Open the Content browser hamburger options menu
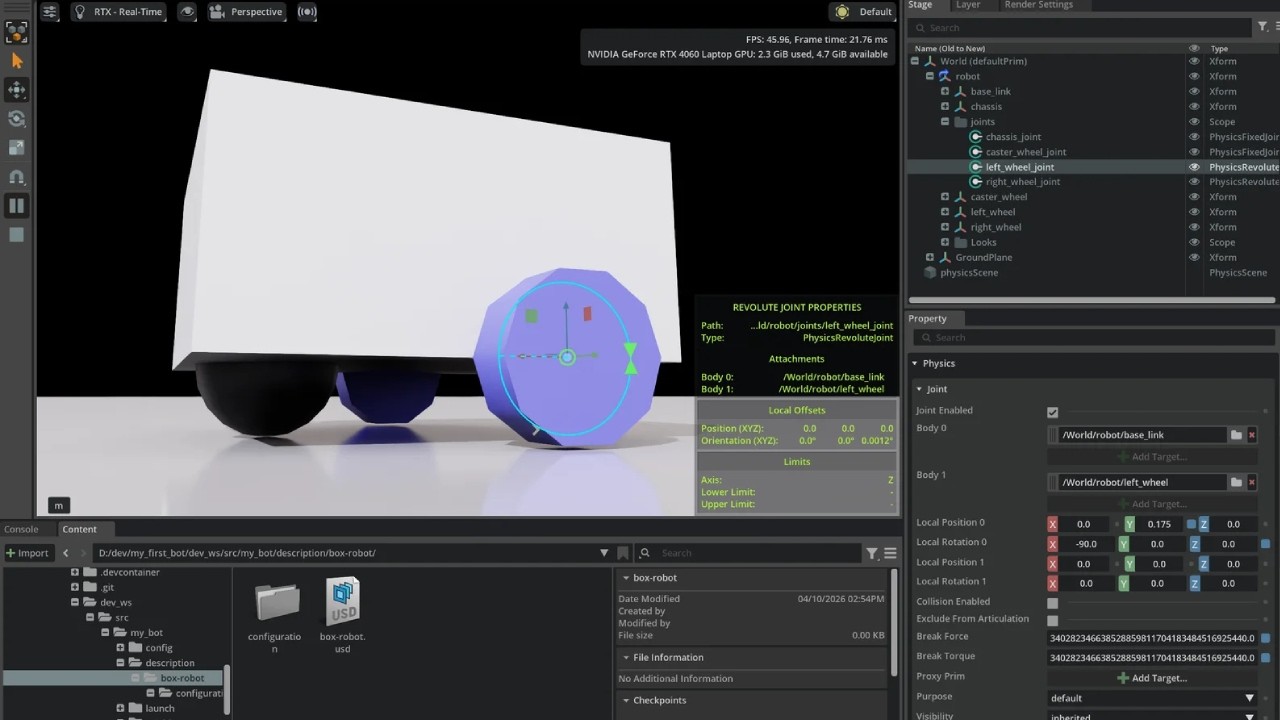Image resolution: width=1280 pixels, height=720 pixels. 890,553
